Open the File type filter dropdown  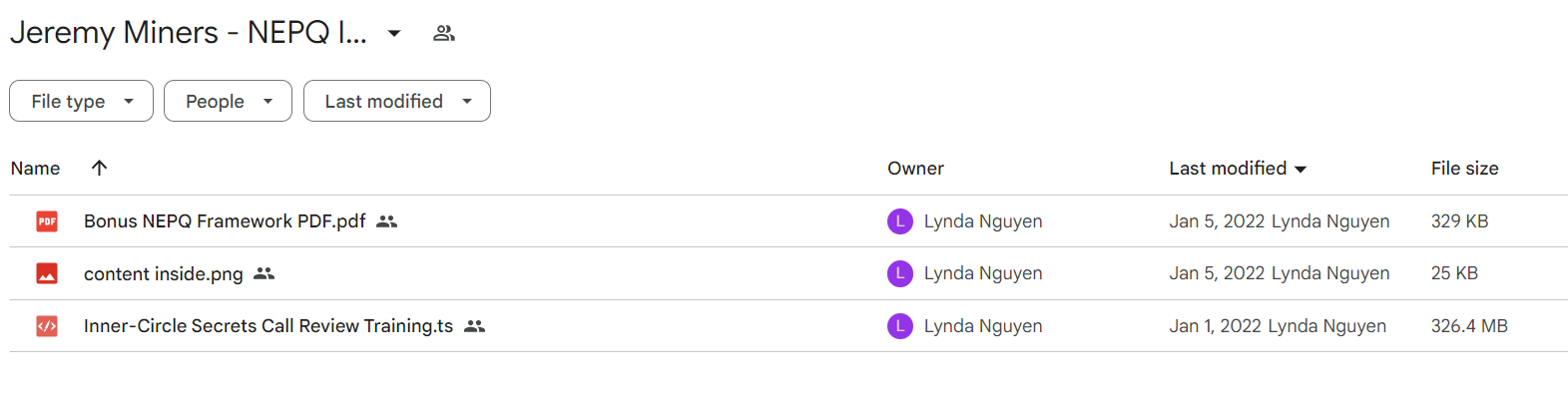81,101
